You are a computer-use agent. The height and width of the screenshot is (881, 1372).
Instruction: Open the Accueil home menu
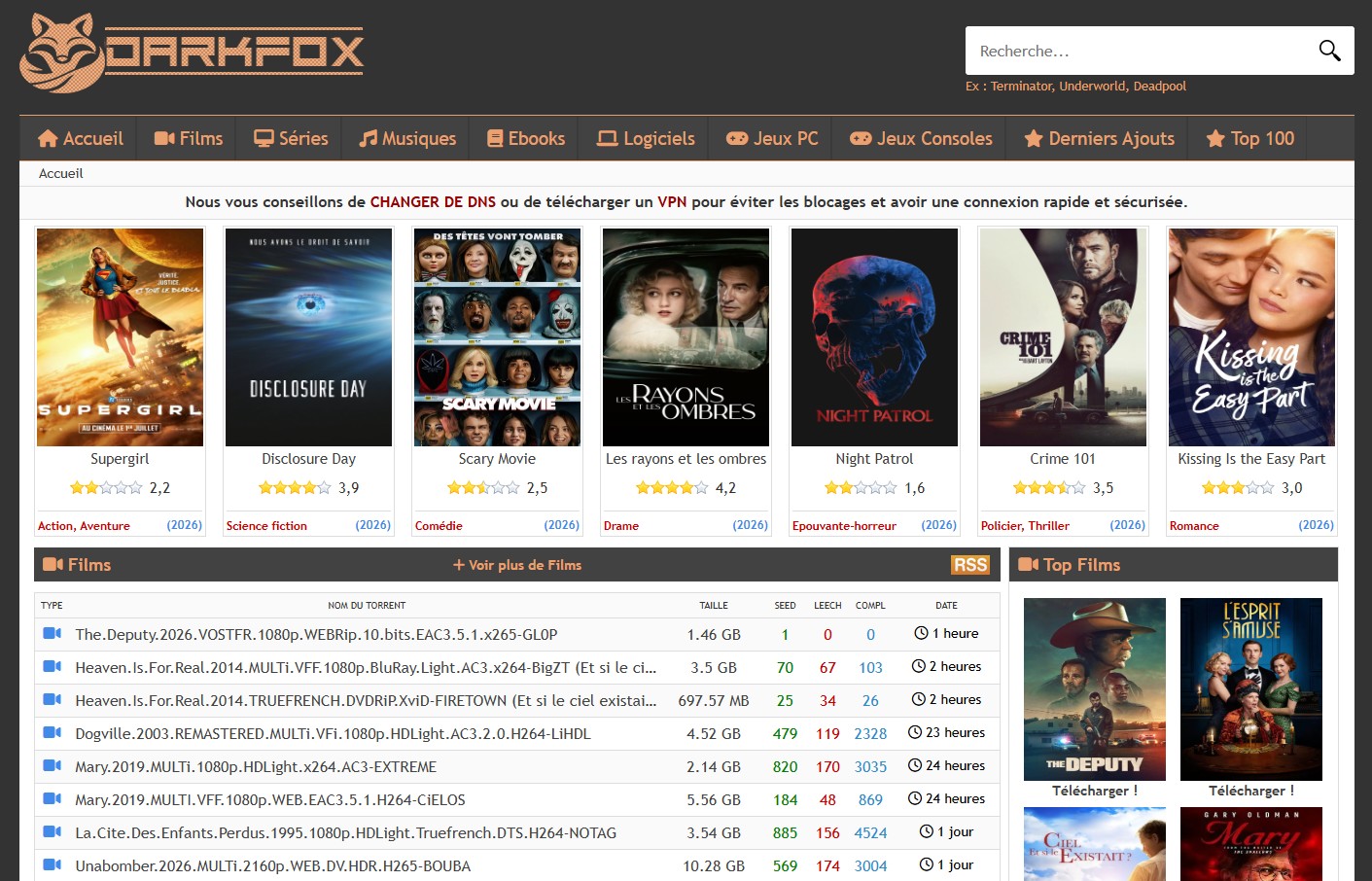coord(81,138)
